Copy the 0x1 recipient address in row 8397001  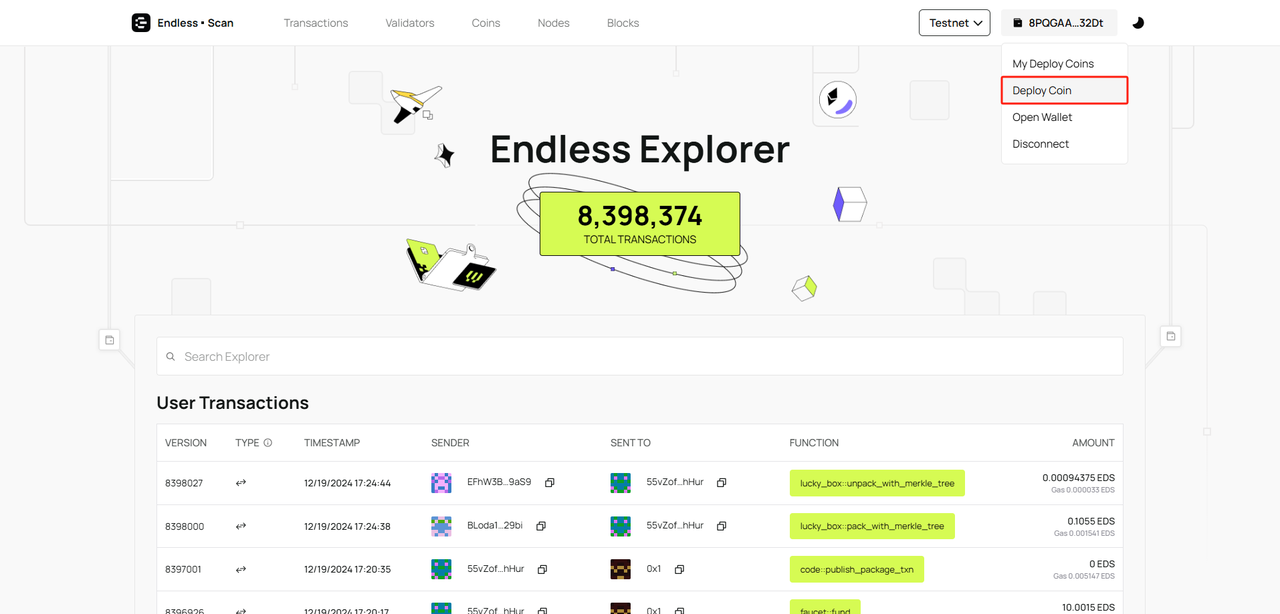679,569
